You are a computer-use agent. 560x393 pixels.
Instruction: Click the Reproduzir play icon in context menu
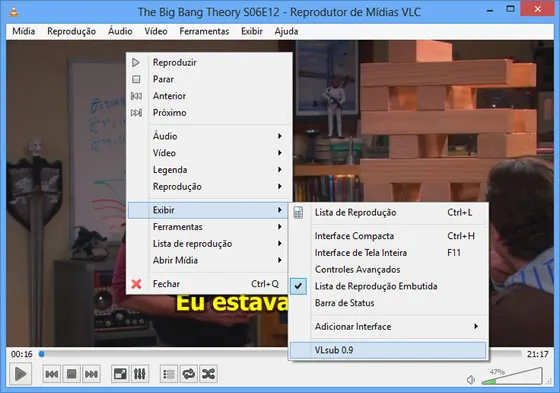tap(136, 63)
